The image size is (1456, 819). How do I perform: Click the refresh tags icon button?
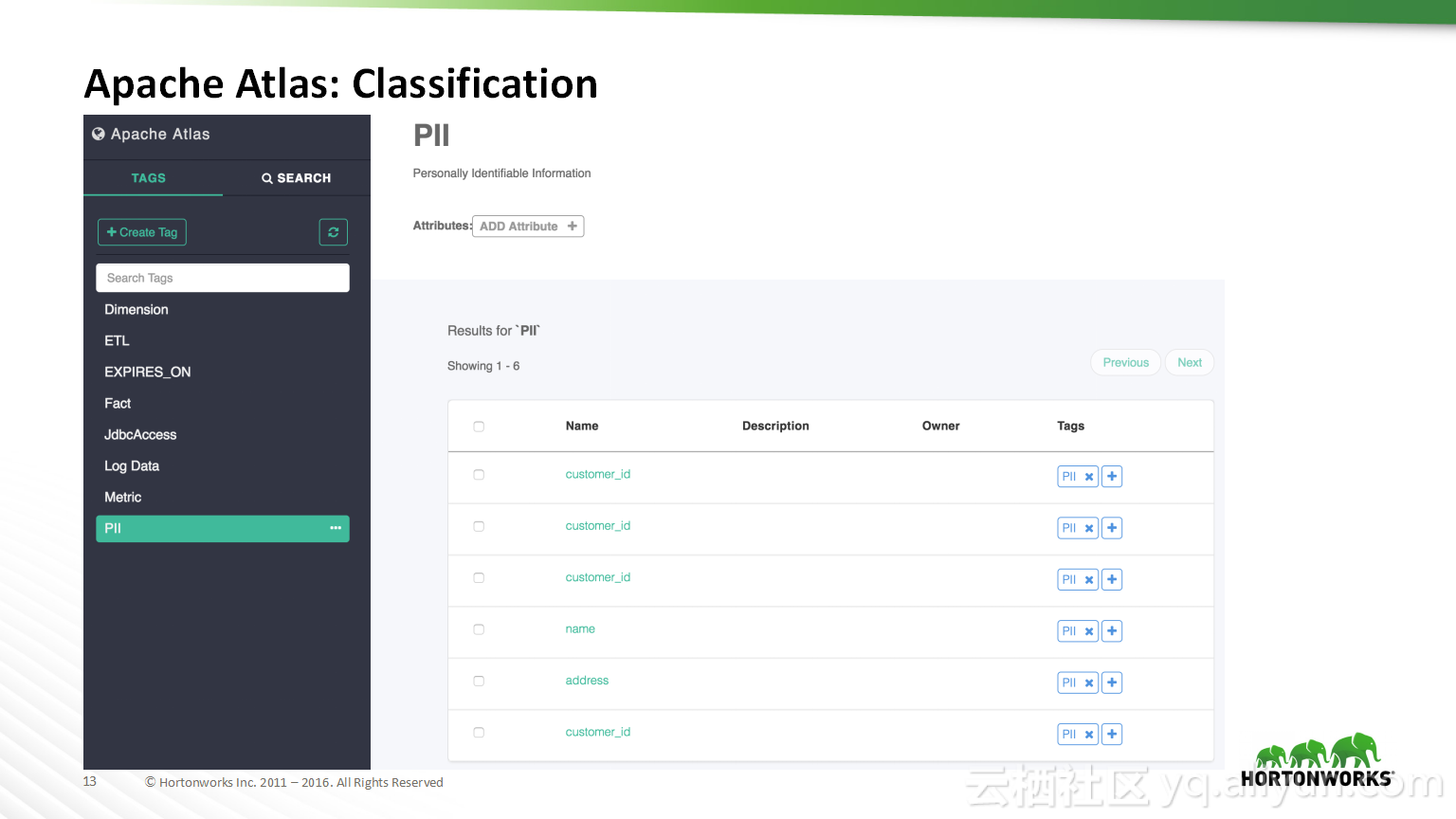click(x=334, y=232)
